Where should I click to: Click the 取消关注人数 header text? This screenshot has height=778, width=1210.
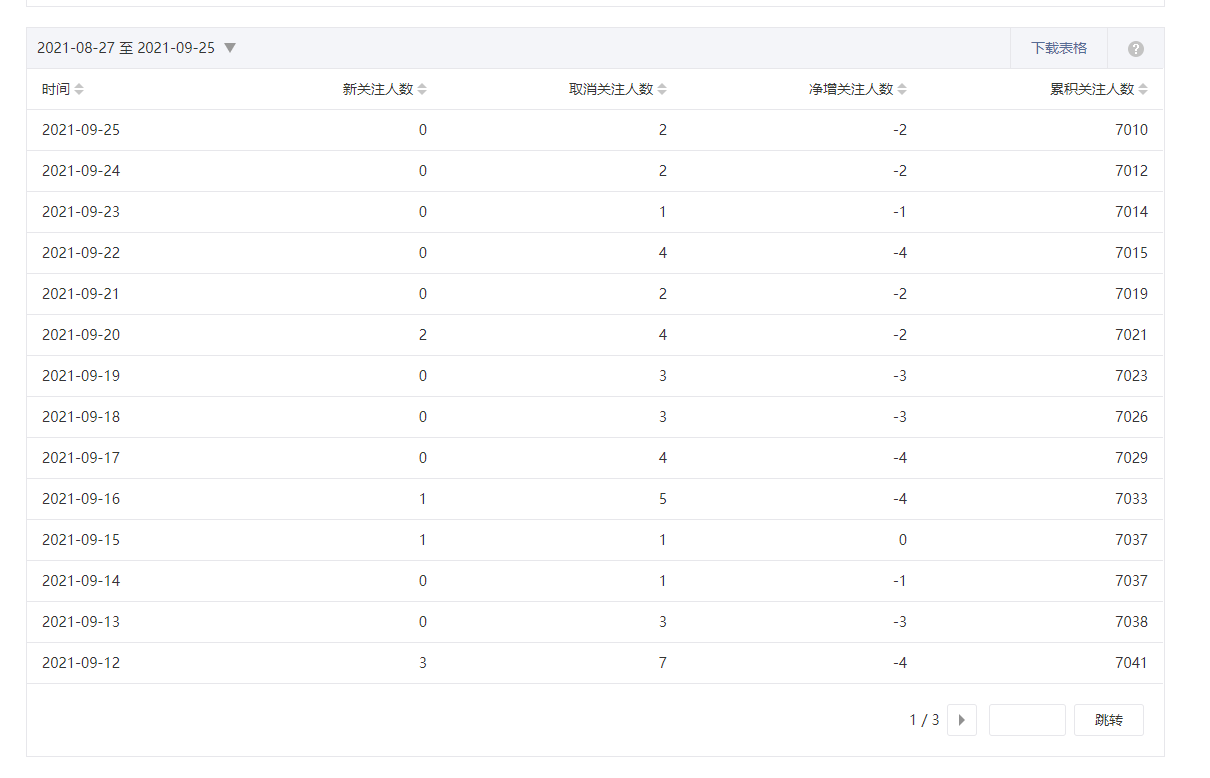click(611, 89)
